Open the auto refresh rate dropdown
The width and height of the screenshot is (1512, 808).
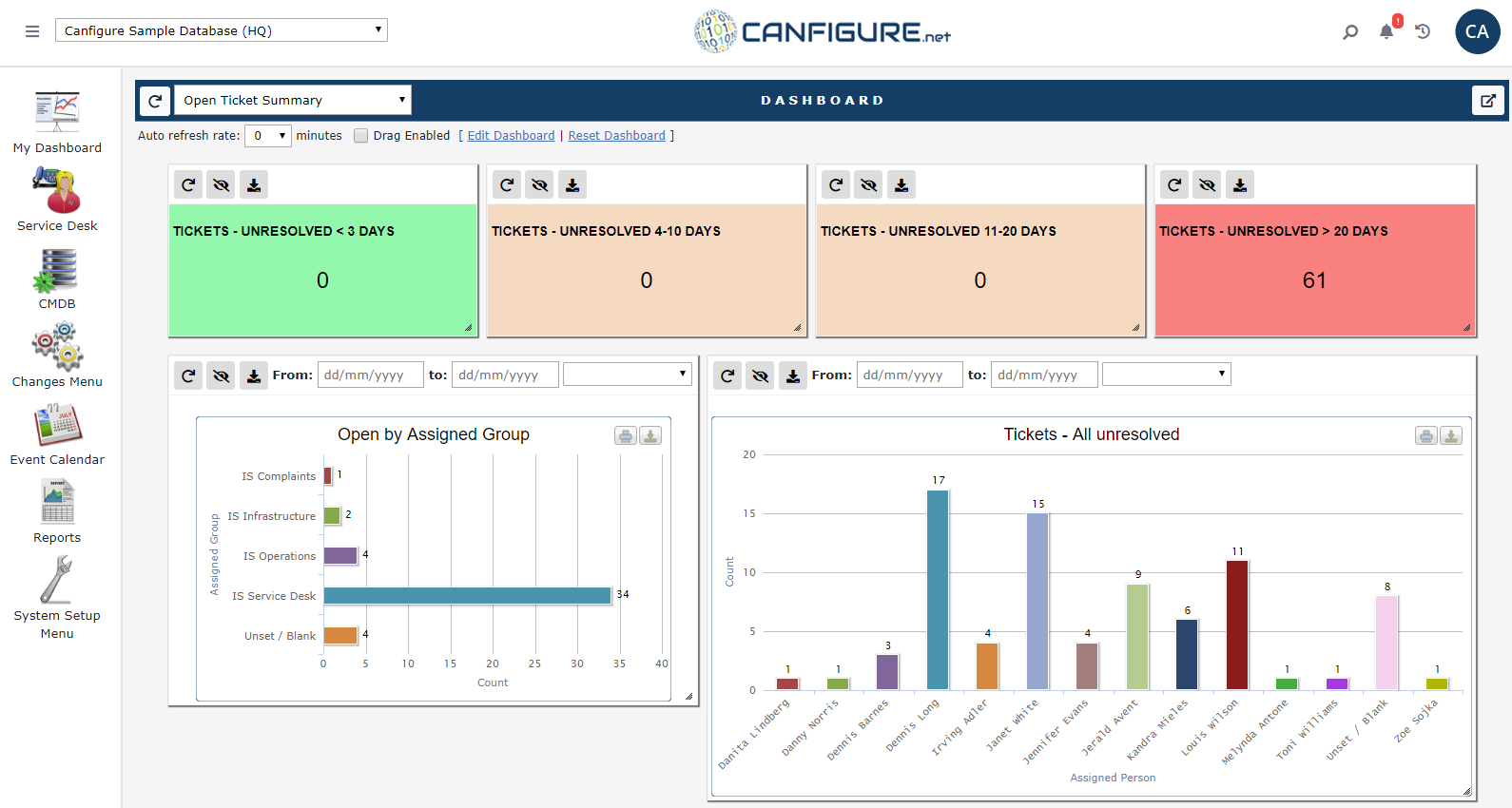[x=268, y=136]
